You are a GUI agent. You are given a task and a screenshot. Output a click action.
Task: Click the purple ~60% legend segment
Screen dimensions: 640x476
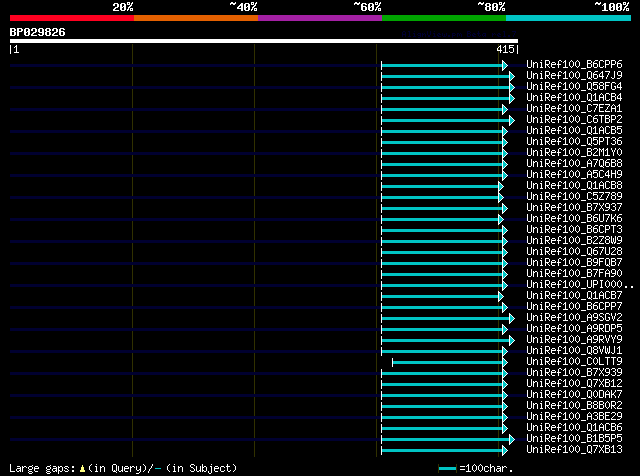(320, 18)
